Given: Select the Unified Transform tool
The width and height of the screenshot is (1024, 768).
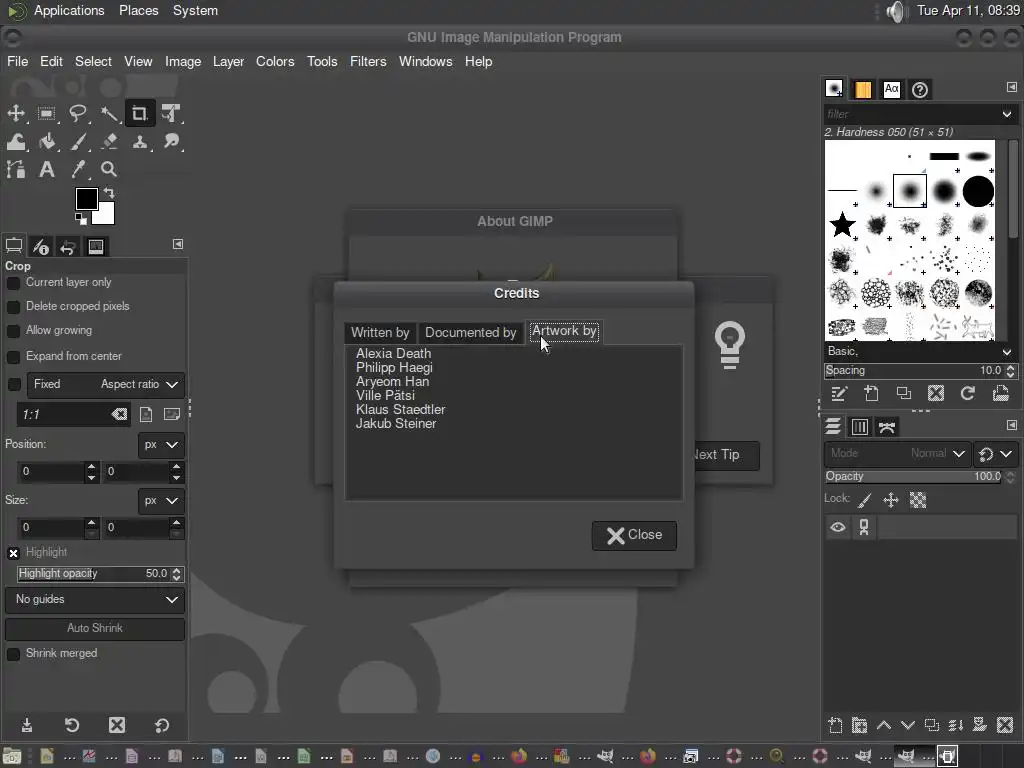Looking at the screenshot, I should 171,114.
